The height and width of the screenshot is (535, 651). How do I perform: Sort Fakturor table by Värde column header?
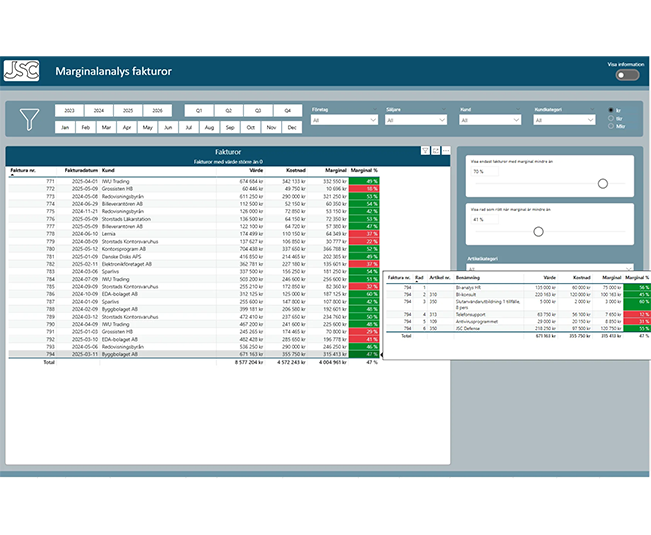[x=256, y=170]
